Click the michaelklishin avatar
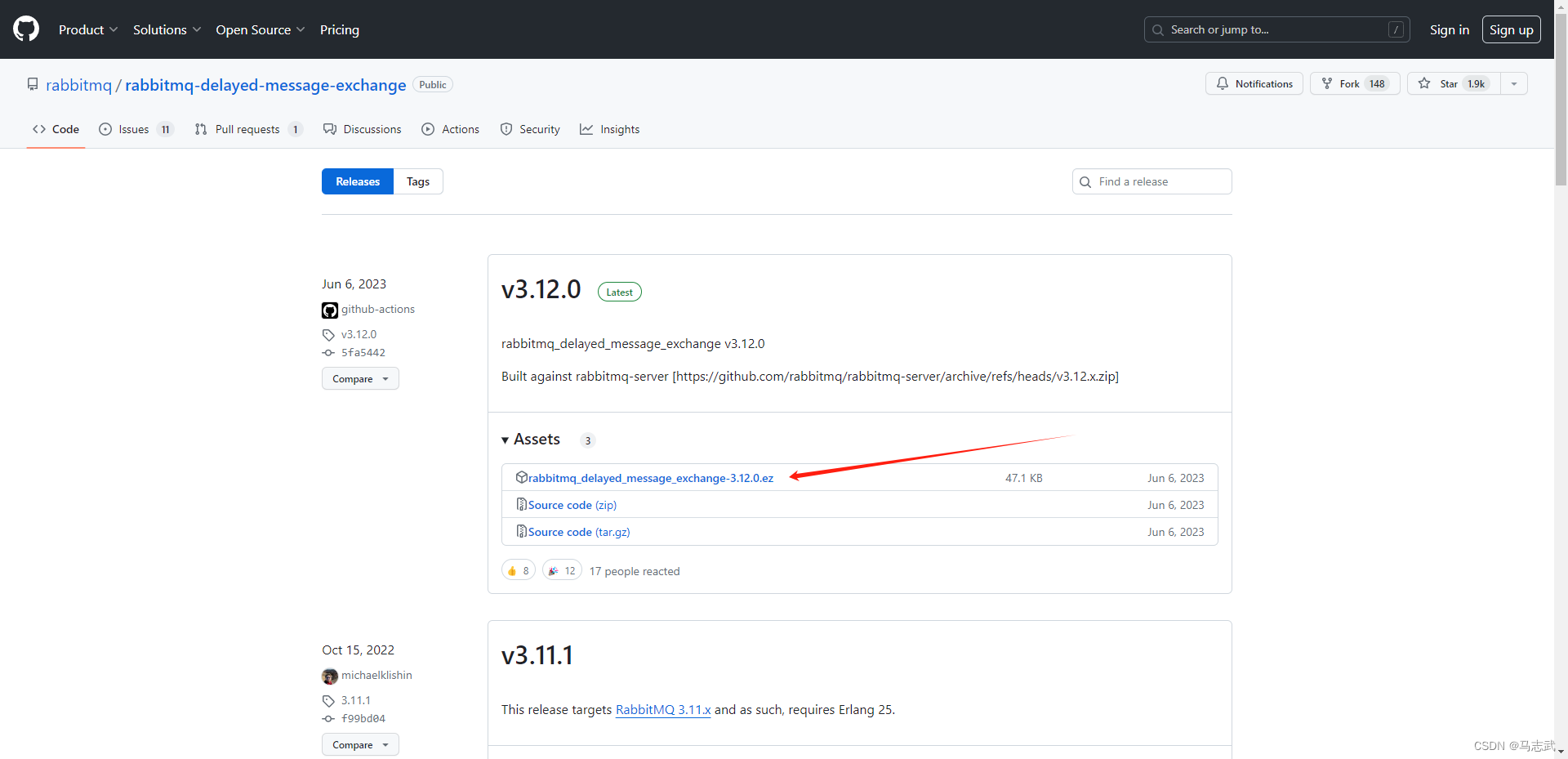Image resolution: width=1568 pixels, height=759 pixels. point(330,676)
